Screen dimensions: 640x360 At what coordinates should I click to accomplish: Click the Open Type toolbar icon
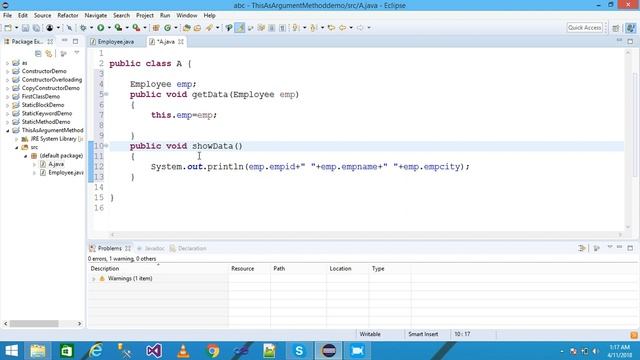tap(187, 28)
